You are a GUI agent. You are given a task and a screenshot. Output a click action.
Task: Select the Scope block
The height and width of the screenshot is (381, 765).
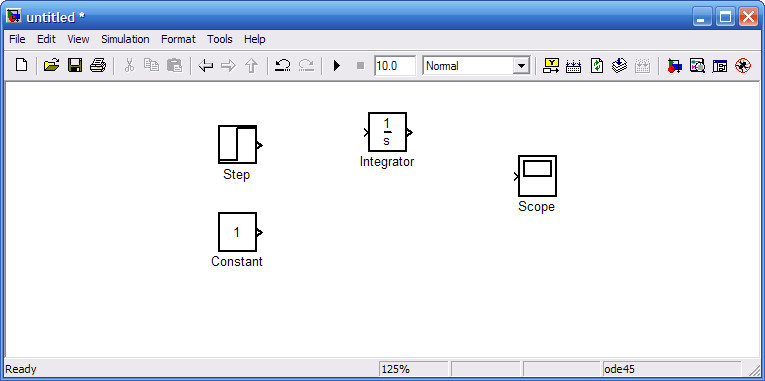537,176
